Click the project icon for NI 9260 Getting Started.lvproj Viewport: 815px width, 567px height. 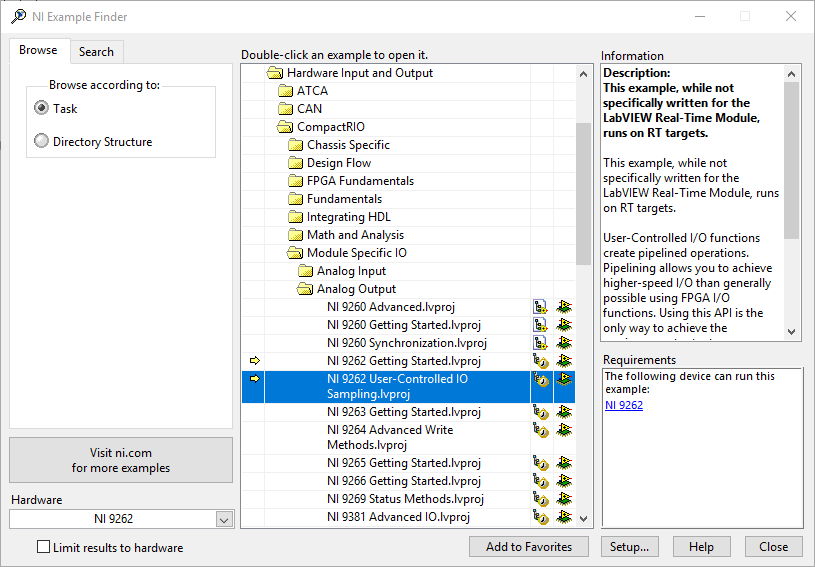pos(541,325)
